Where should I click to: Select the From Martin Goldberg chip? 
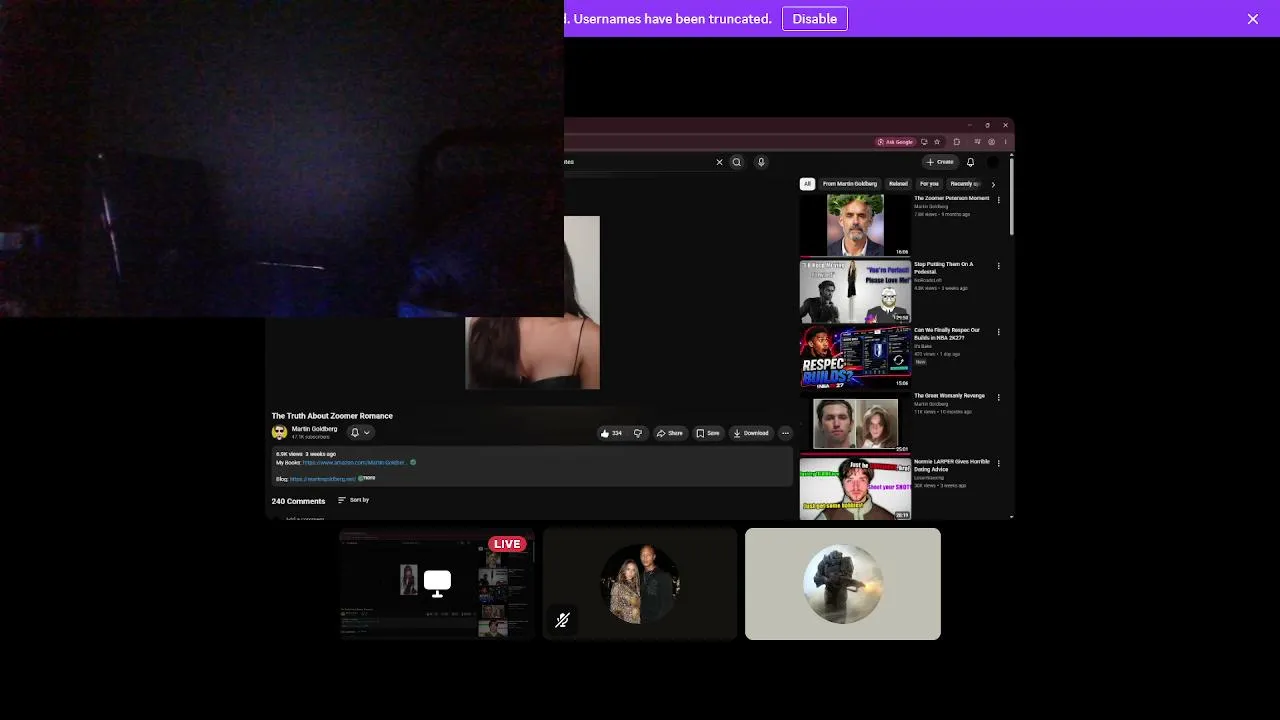tap(850, 184)
